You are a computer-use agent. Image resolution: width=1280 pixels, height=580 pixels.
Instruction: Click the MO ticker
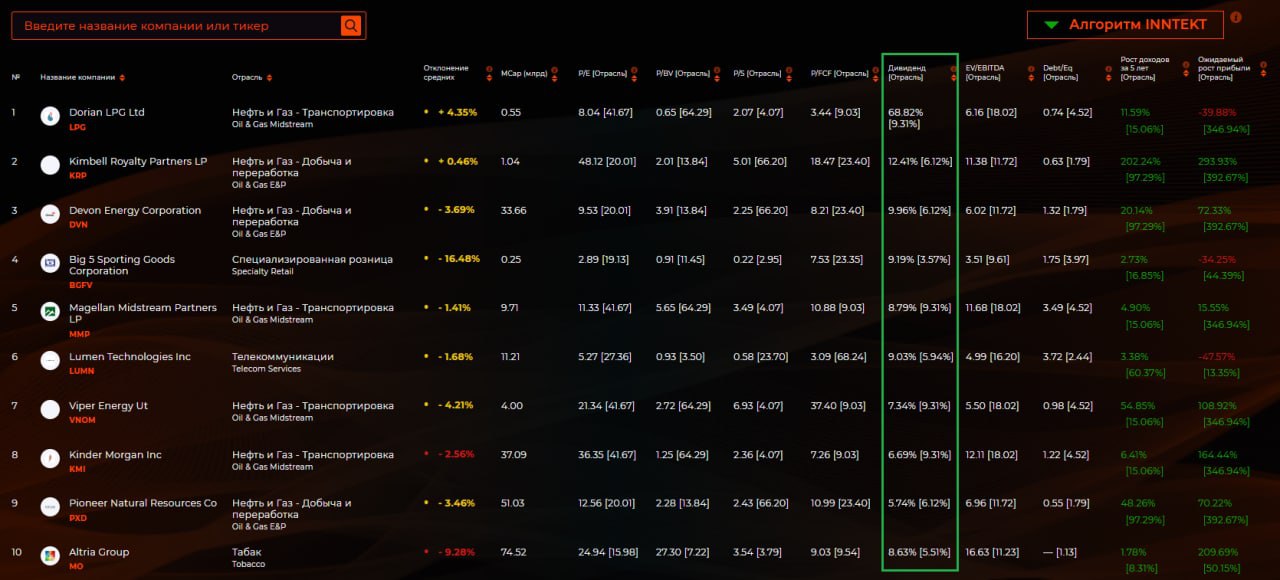[76, 566]
